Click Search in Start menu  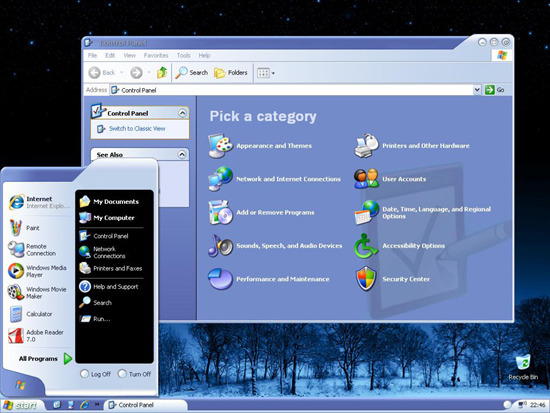click(95, 302)
